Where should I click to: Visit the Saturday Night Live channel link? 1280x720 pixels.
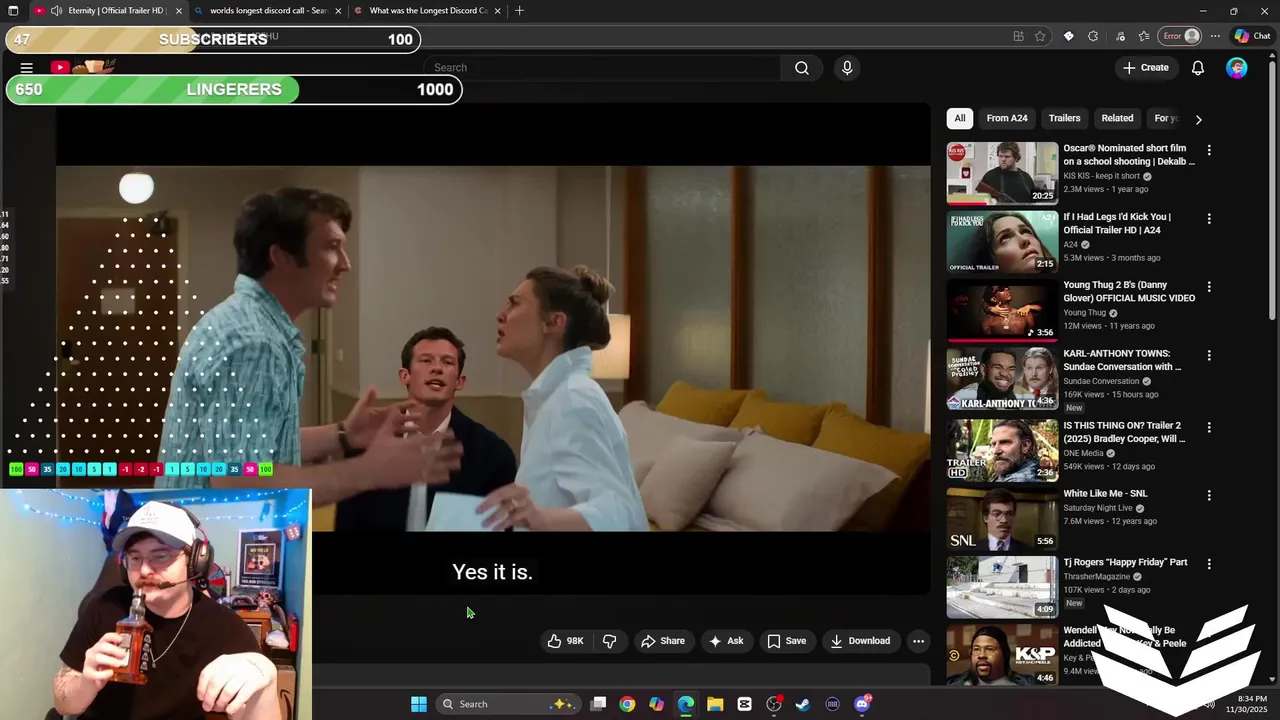[x=1098, y=508]
